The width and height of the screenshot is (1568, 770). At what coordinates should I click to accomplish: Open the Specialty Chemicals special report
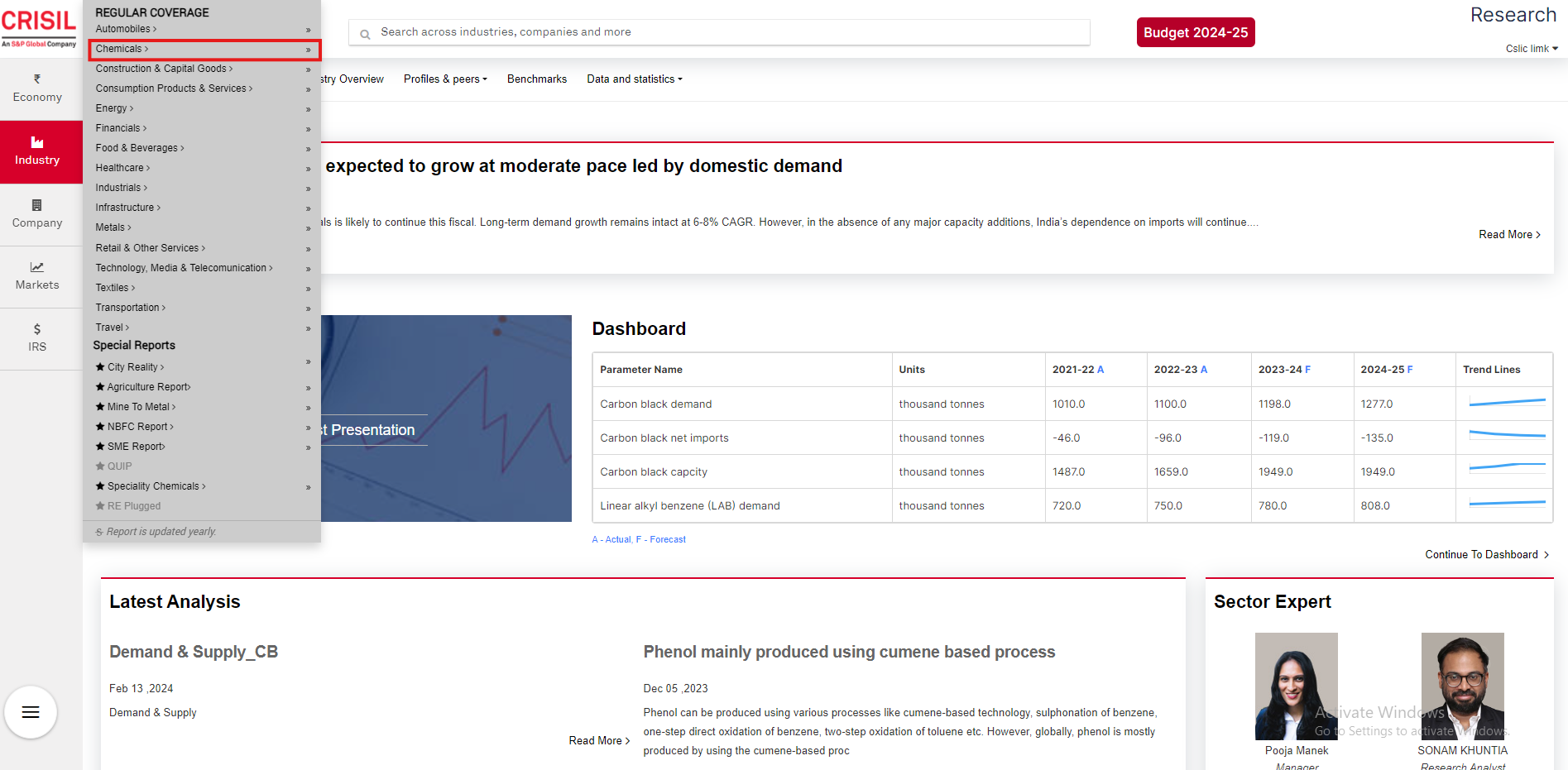tap(154, 486)
